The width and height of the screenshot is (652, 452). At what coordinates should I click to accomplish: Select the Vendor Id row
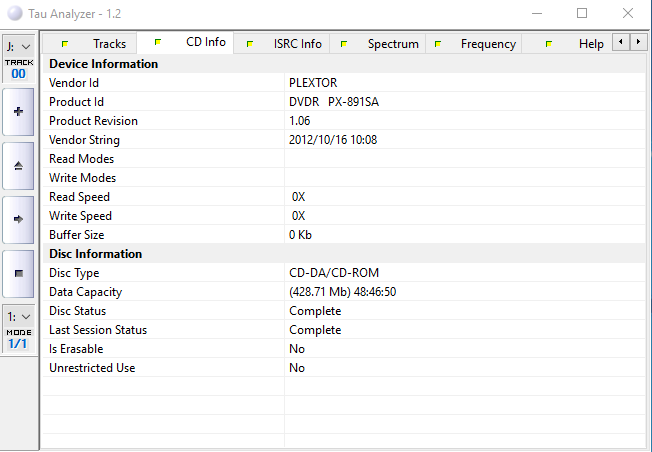pos(163,83)
